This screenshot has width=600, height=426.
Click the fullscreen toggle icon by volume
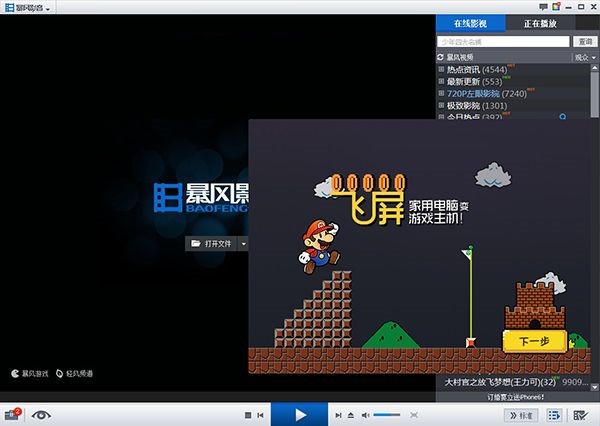coord(414,415)
